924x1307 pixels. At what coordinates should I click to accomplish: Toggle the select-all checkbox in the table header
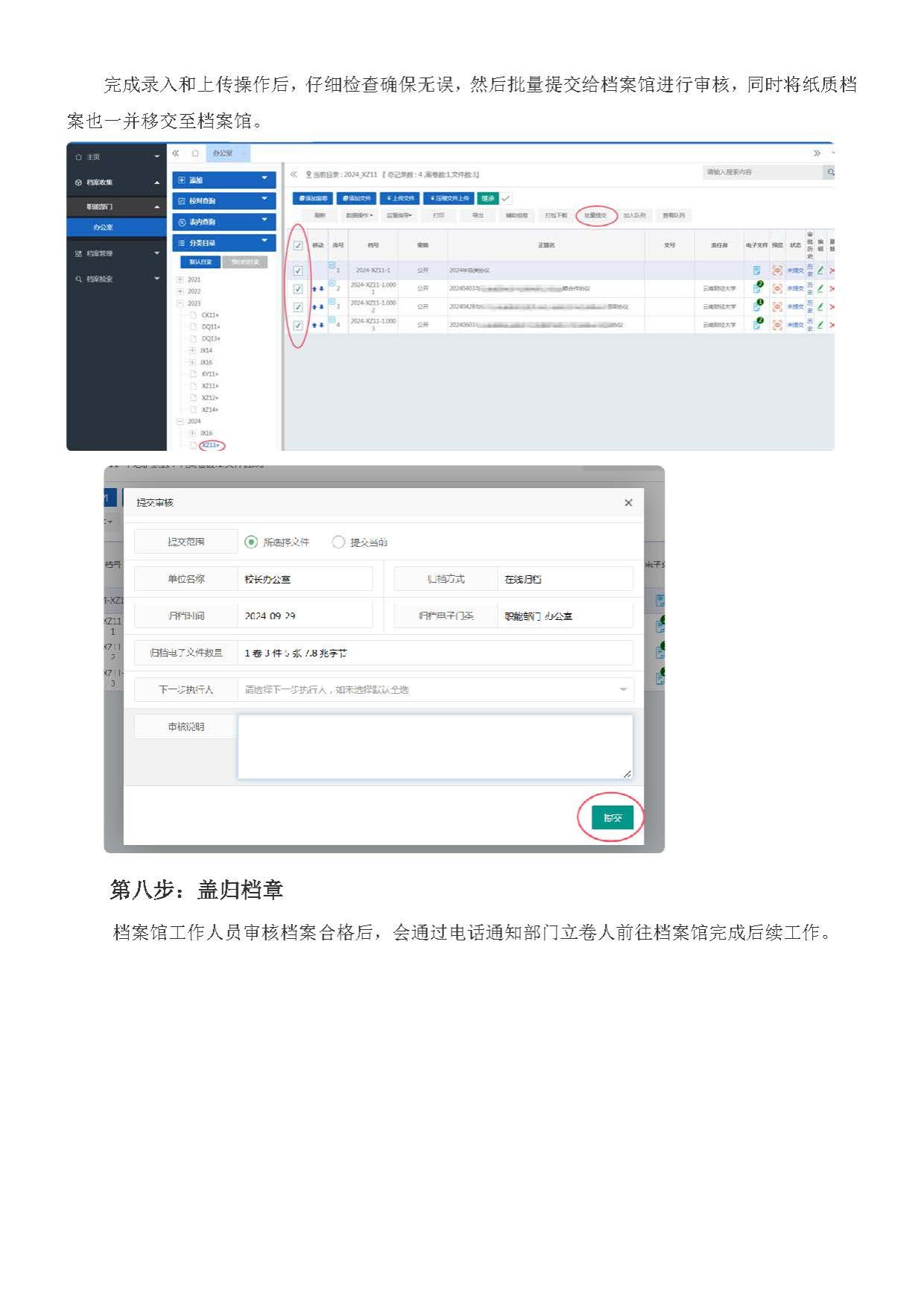[x=298, y=246]
